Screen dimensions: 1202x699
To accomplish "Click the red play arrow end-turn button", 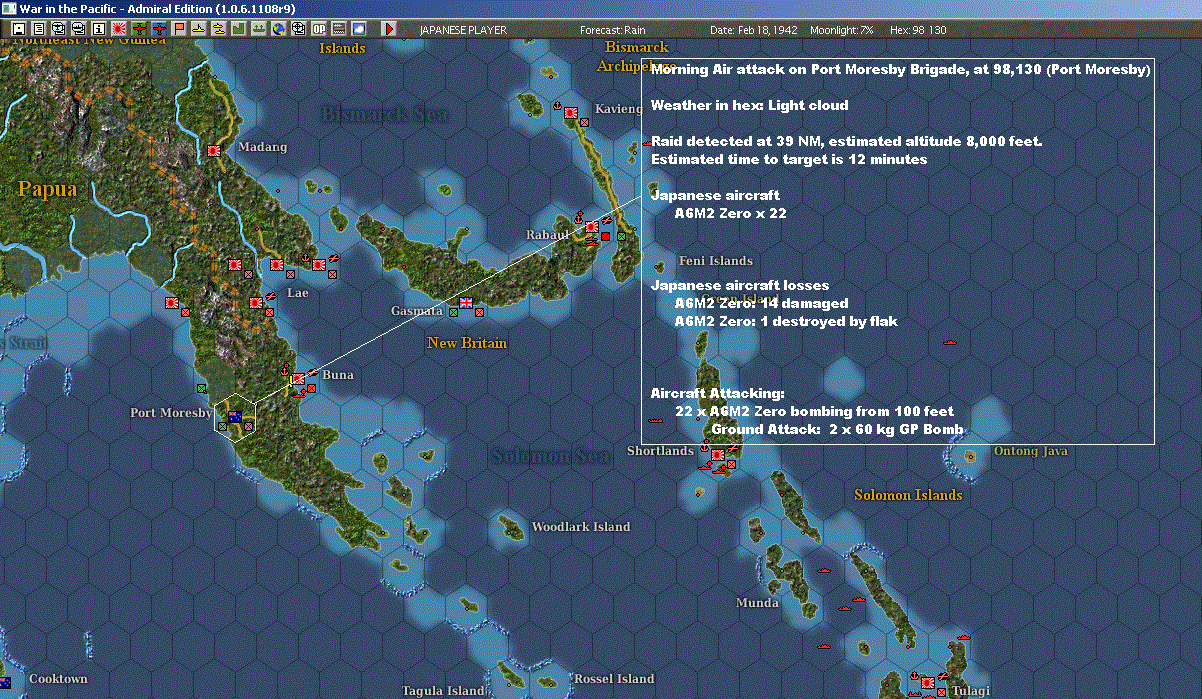I will click(389, 30).
